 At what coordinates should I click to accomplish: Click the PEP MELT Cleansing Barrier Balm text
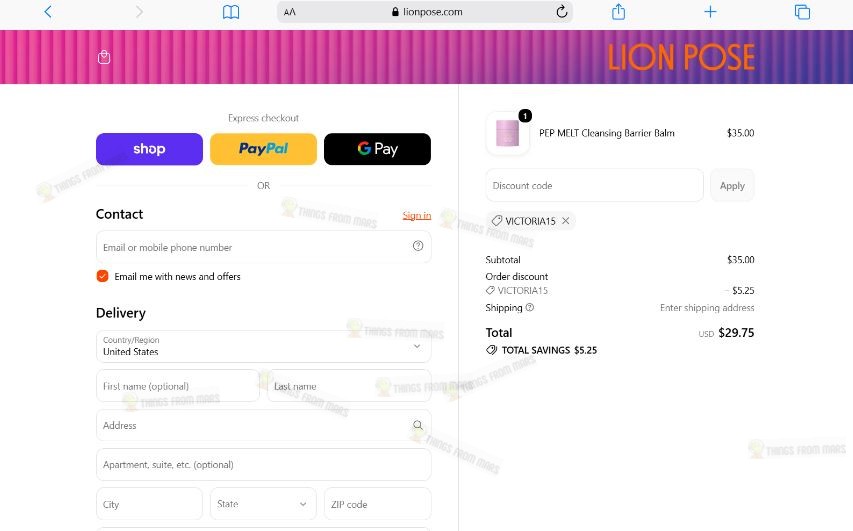[x=607, y=133]
